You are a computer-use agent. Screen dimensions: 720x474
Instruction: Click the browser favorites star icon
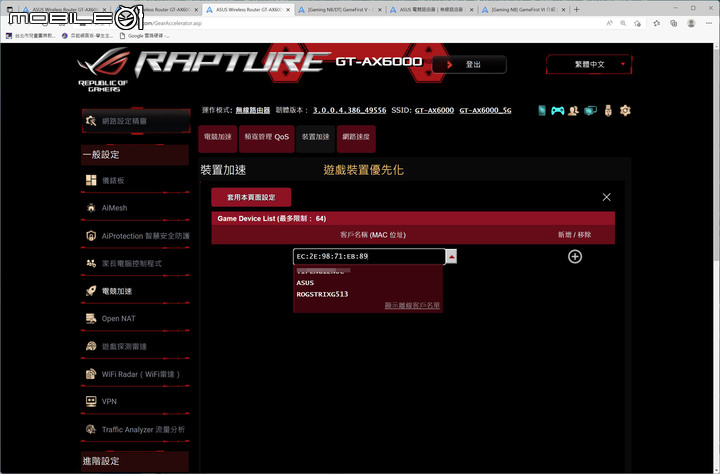[657, 23]
